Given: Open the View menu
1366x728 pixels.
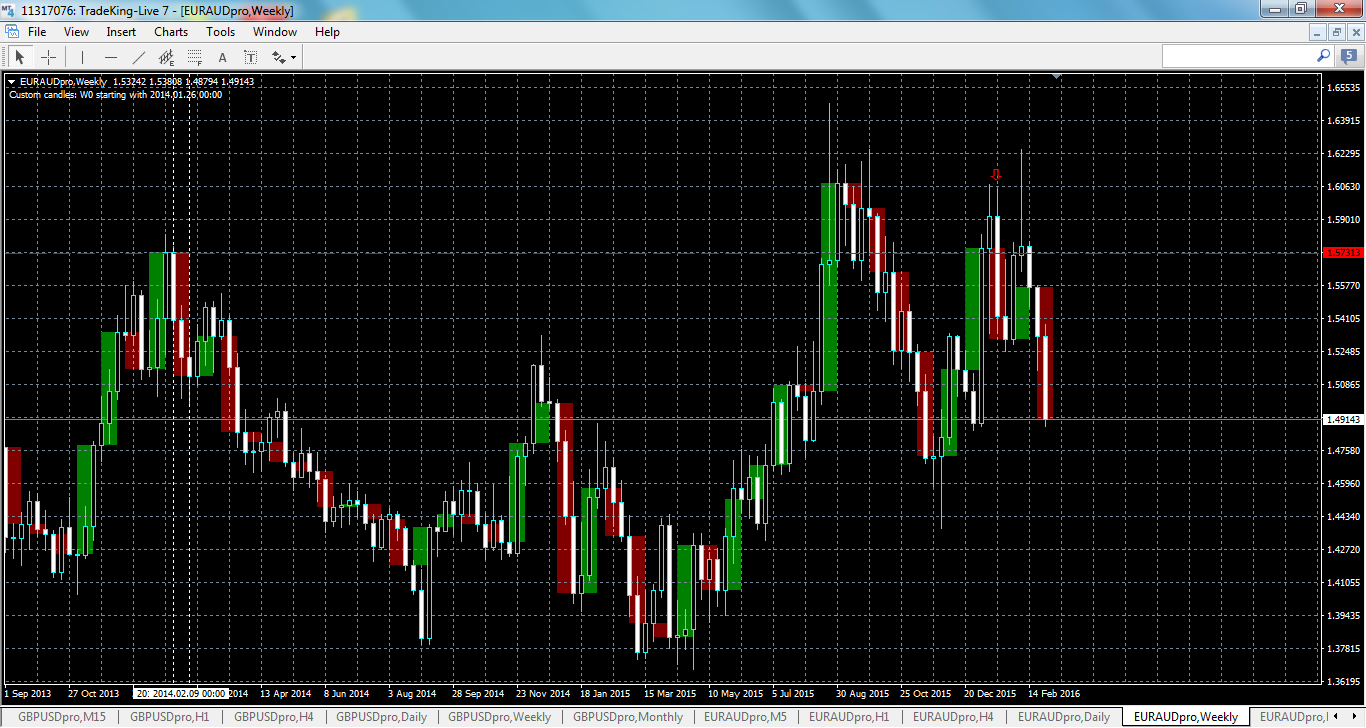Looking at the screenshot, I should click(x=76, y=32).
